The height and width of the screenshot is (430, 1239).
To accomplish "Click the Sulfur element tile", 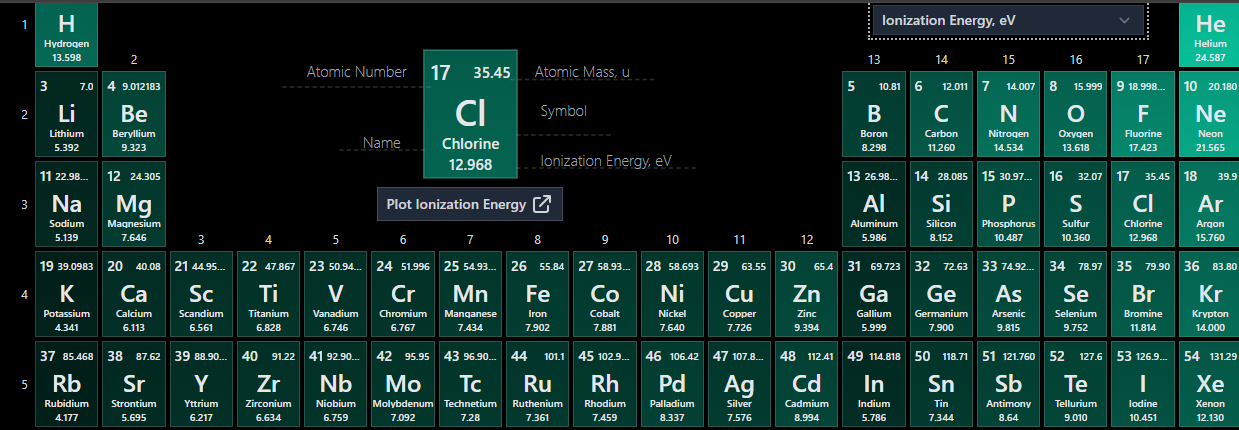I will tap(1076, 205).
